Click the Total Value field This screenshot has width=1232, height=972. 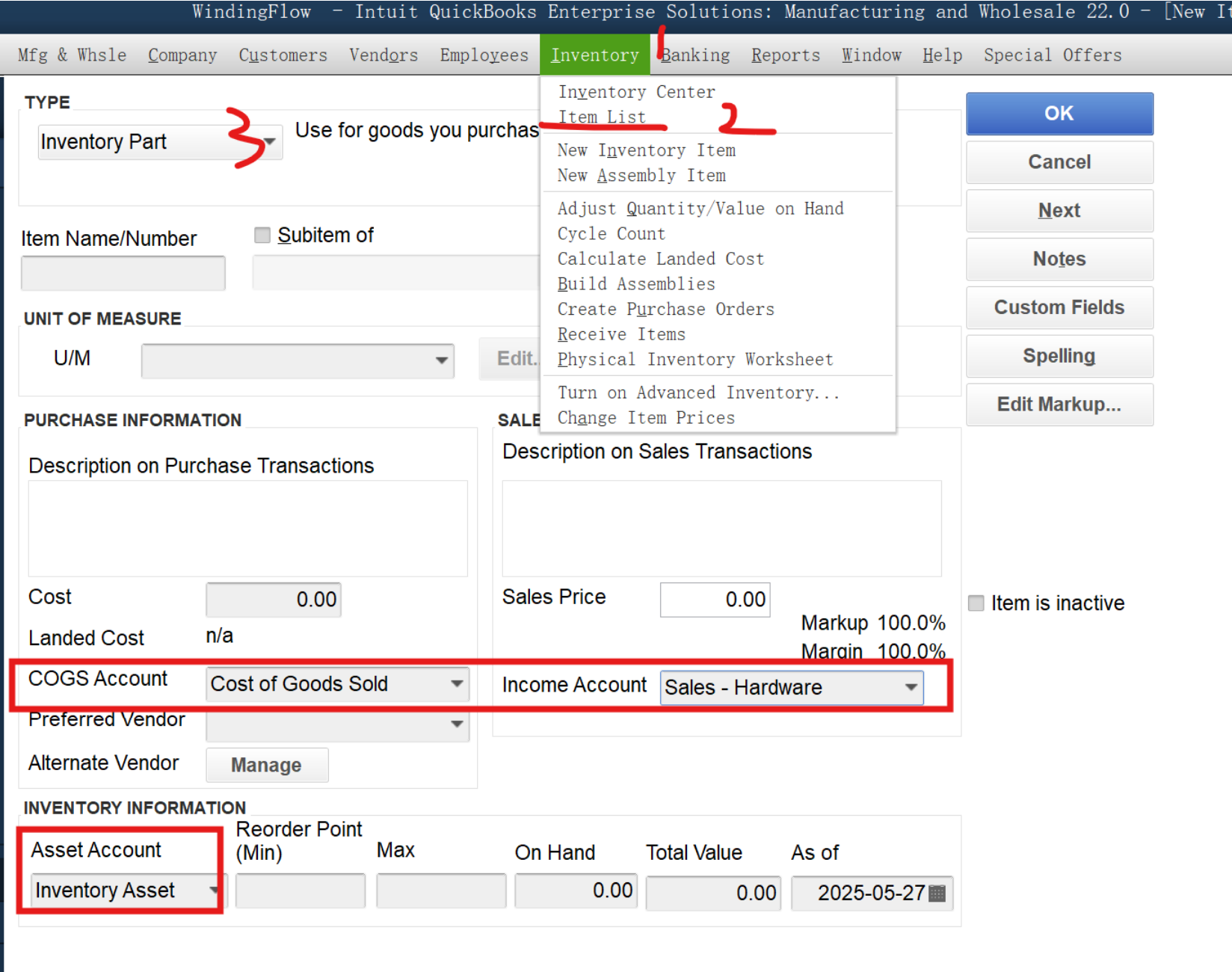[714, 893]
